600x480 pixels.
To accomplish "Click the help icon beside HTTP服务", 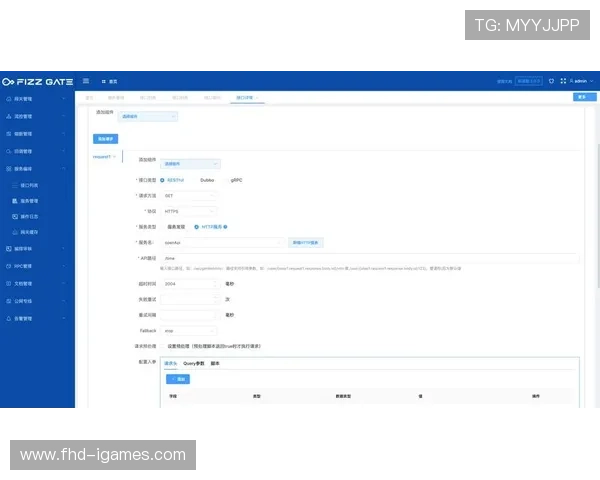I will click(x=225, y=227).
